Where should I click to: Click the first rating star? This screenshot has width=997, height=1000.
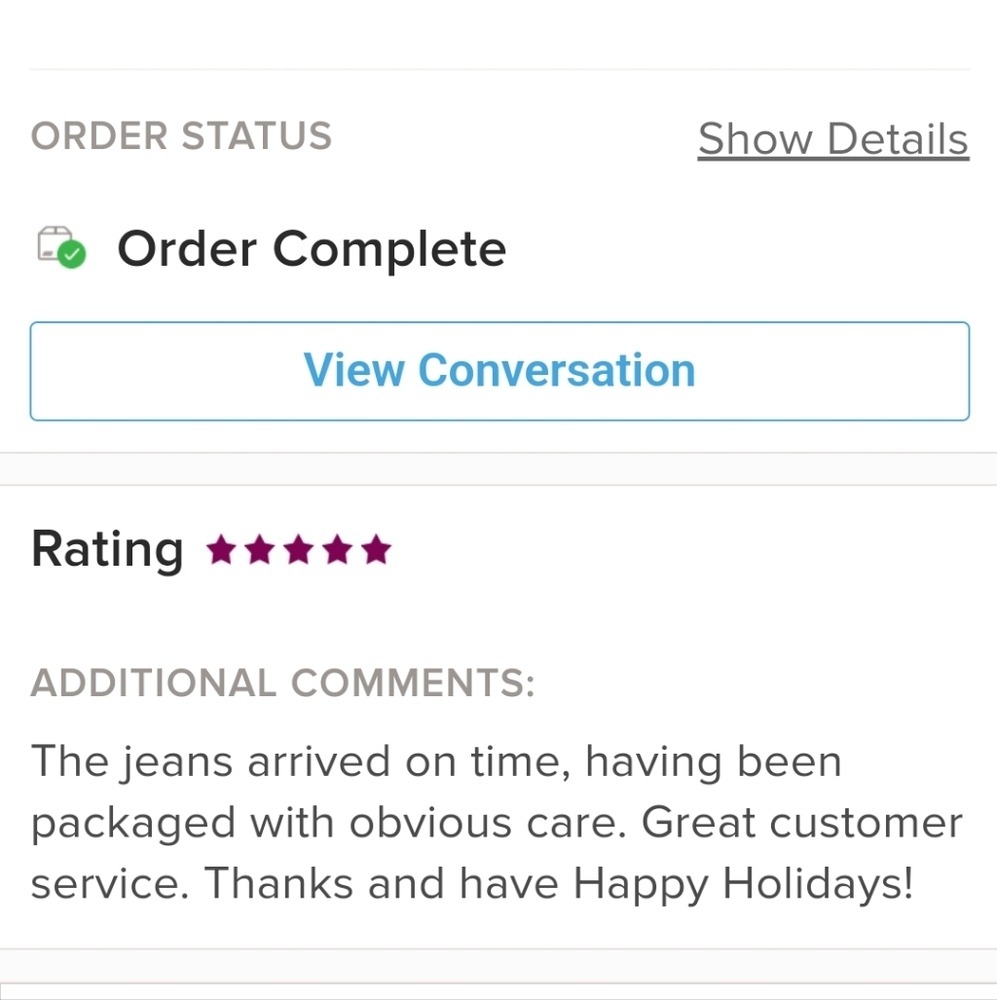(220, 550)
